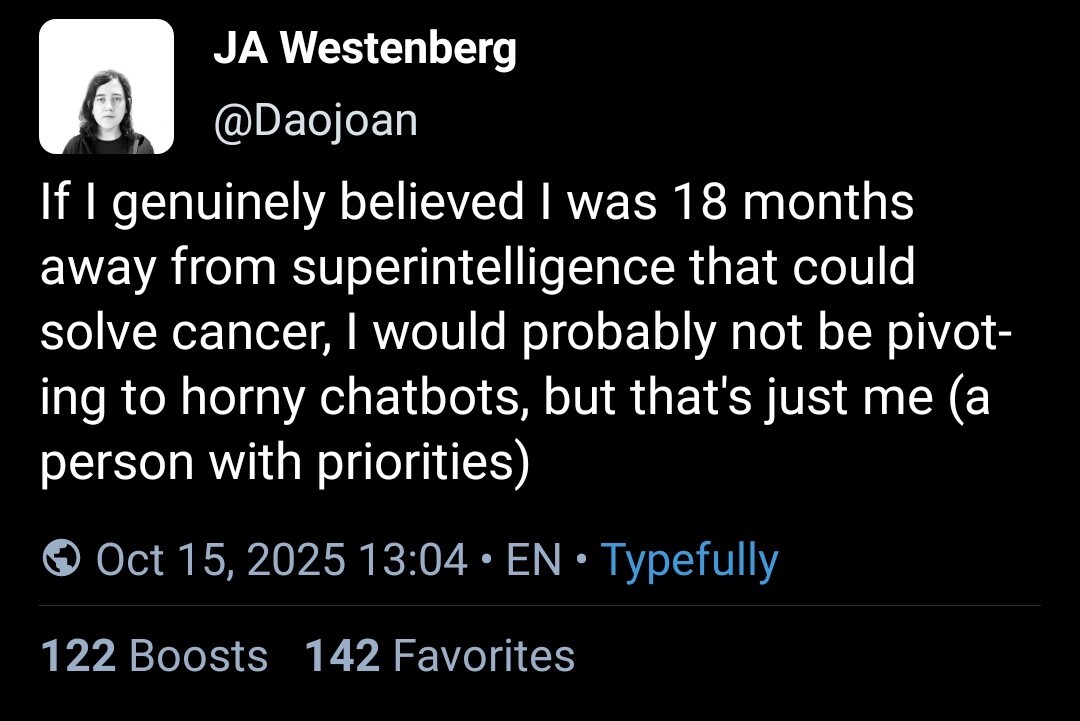The height and width of the screenshot is (721, 1080).
Task: Click the @Daojoan handle
Action: (315, 120)
